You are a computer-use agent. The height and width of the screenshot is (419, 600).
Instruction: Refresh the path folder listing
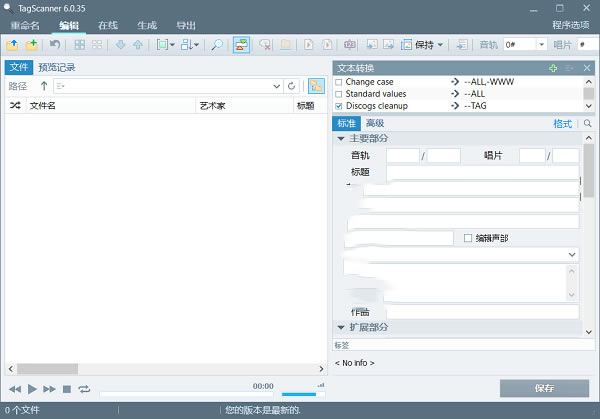click(x=291, y=86)
